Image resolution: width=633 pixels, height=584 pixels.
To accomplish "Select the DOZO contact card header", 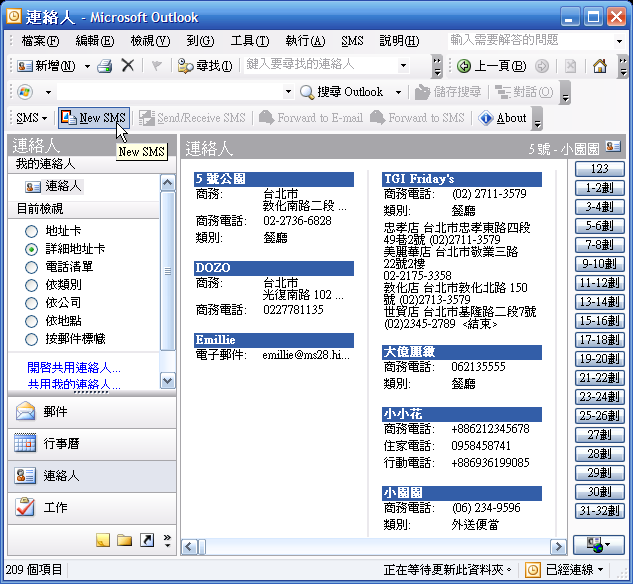I will click(274, 268).
